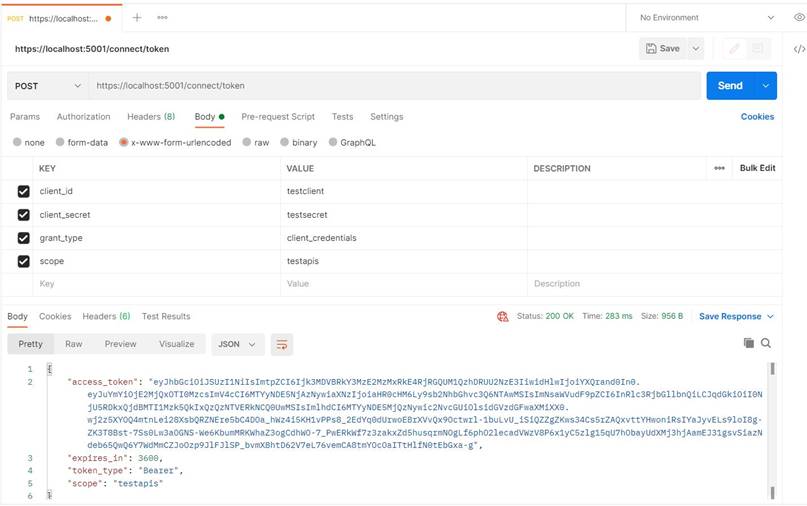Click the testapis value cell
Viewport: 807px width, 506px height.
[x=404, y=261]
